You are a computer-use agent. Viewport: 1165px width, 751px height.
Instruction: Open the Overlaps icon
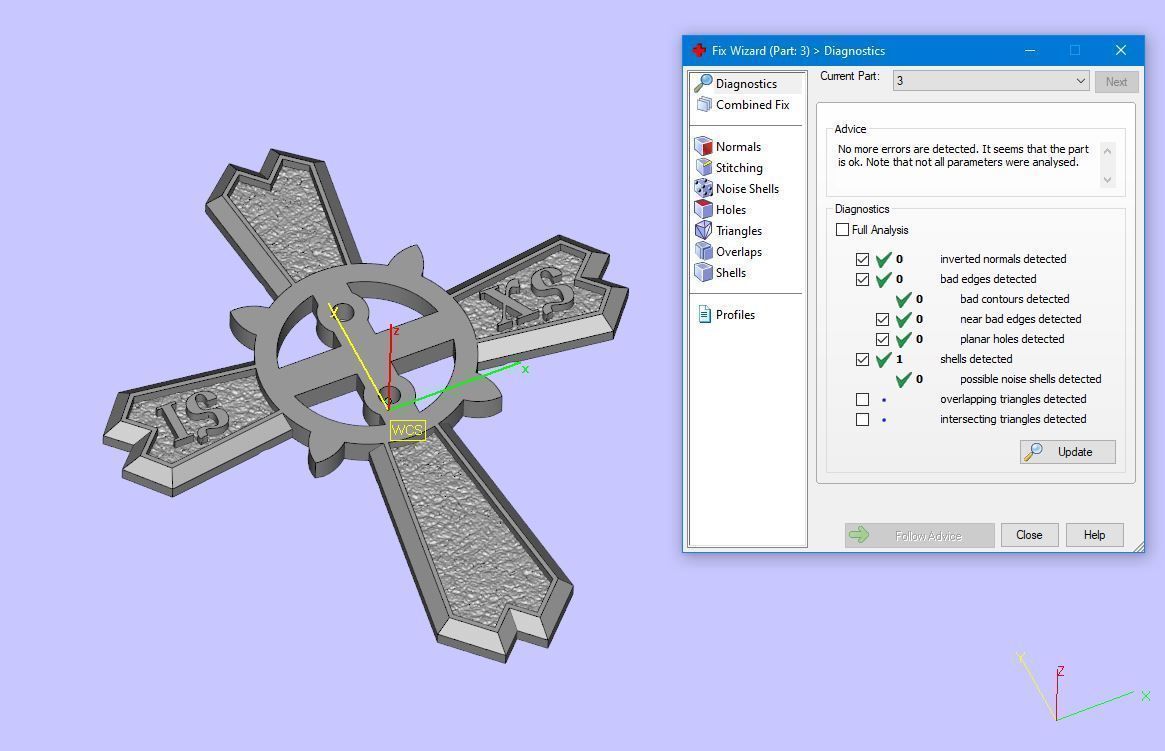pos(704,251)
